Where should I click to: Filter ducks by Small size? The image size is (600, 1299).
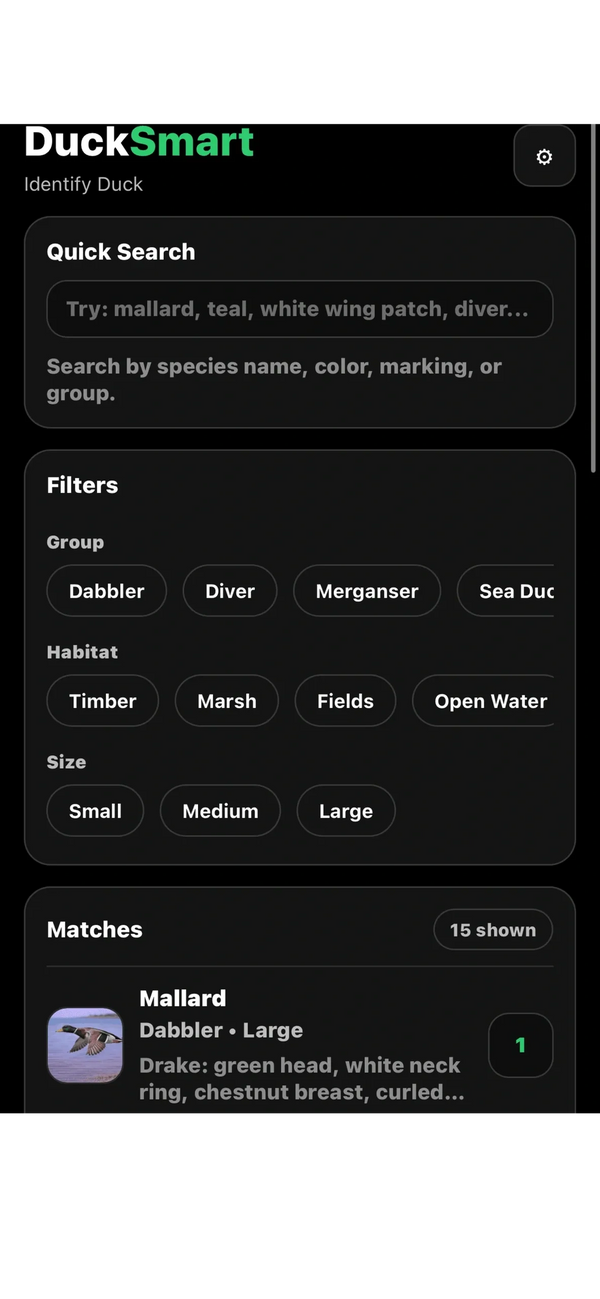(95, 811)
